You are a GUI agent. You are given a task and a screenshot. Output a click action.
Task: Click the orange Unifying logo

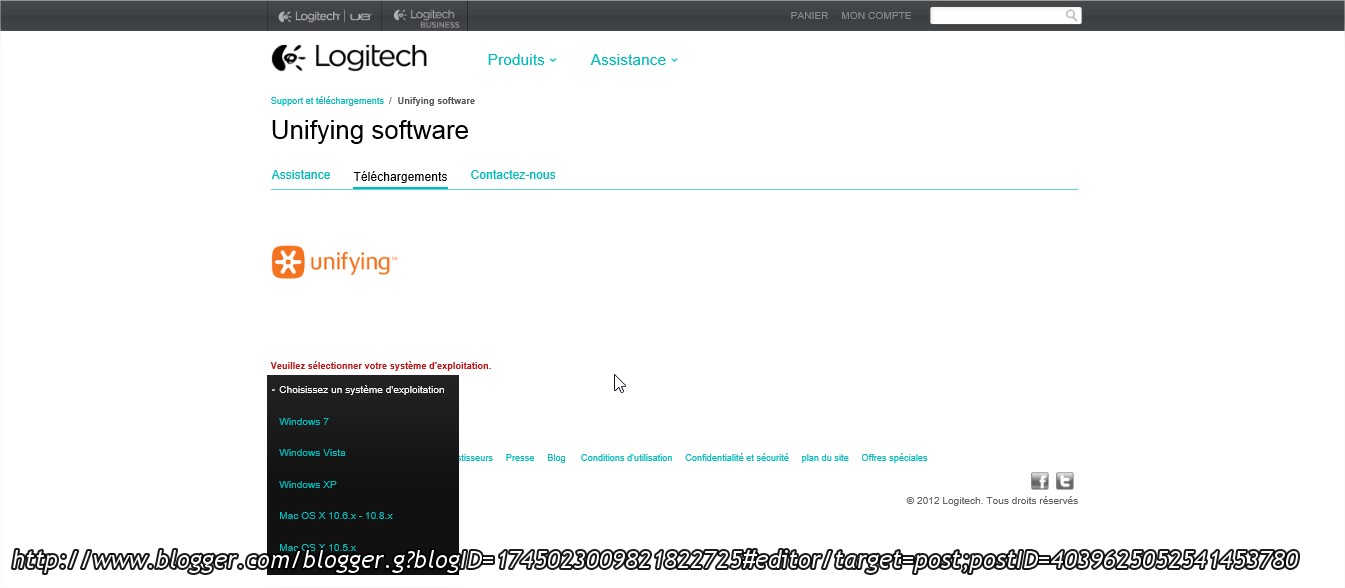tap(335, 262)
